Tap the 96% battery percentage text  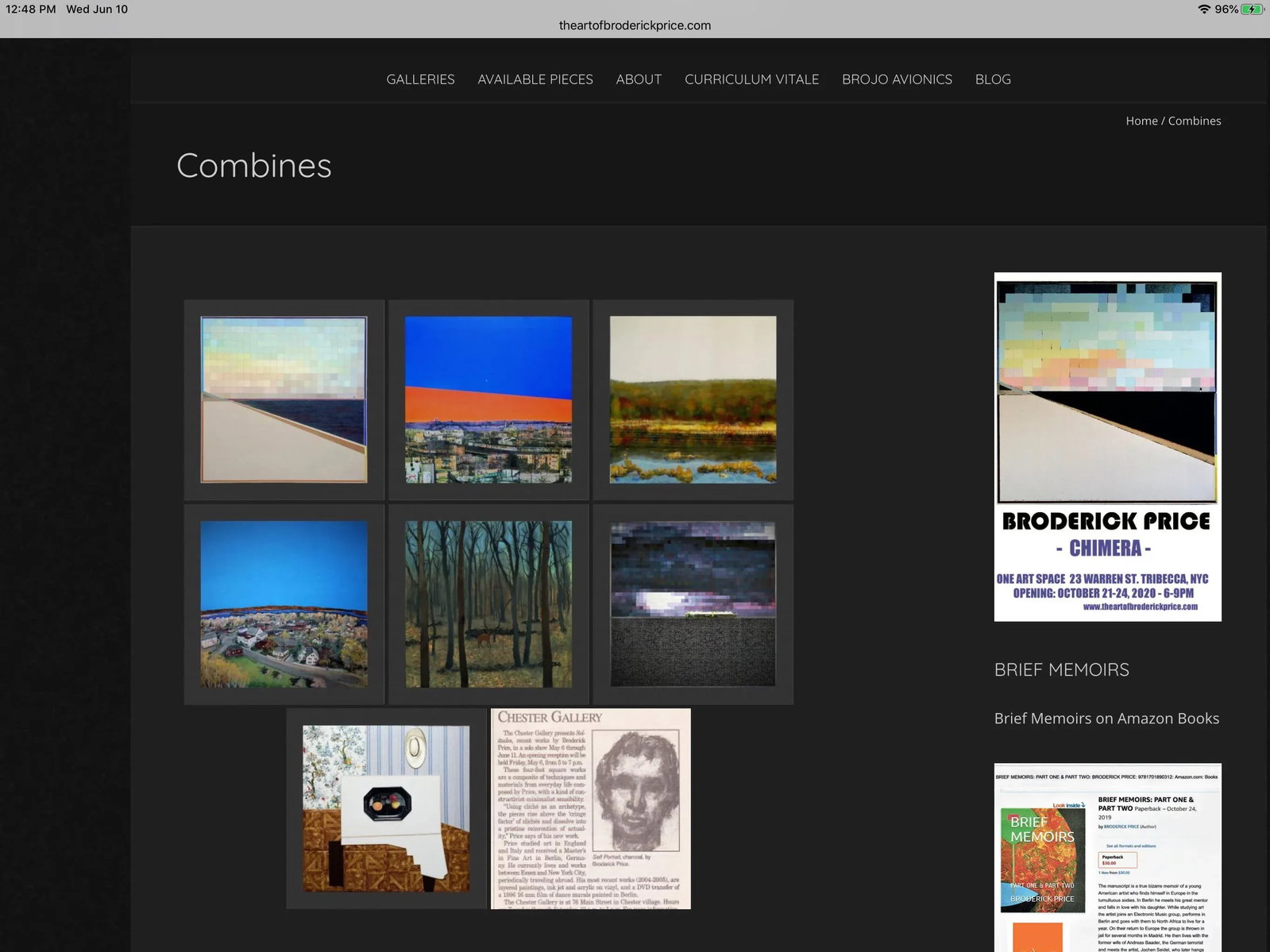point(1226,10)
